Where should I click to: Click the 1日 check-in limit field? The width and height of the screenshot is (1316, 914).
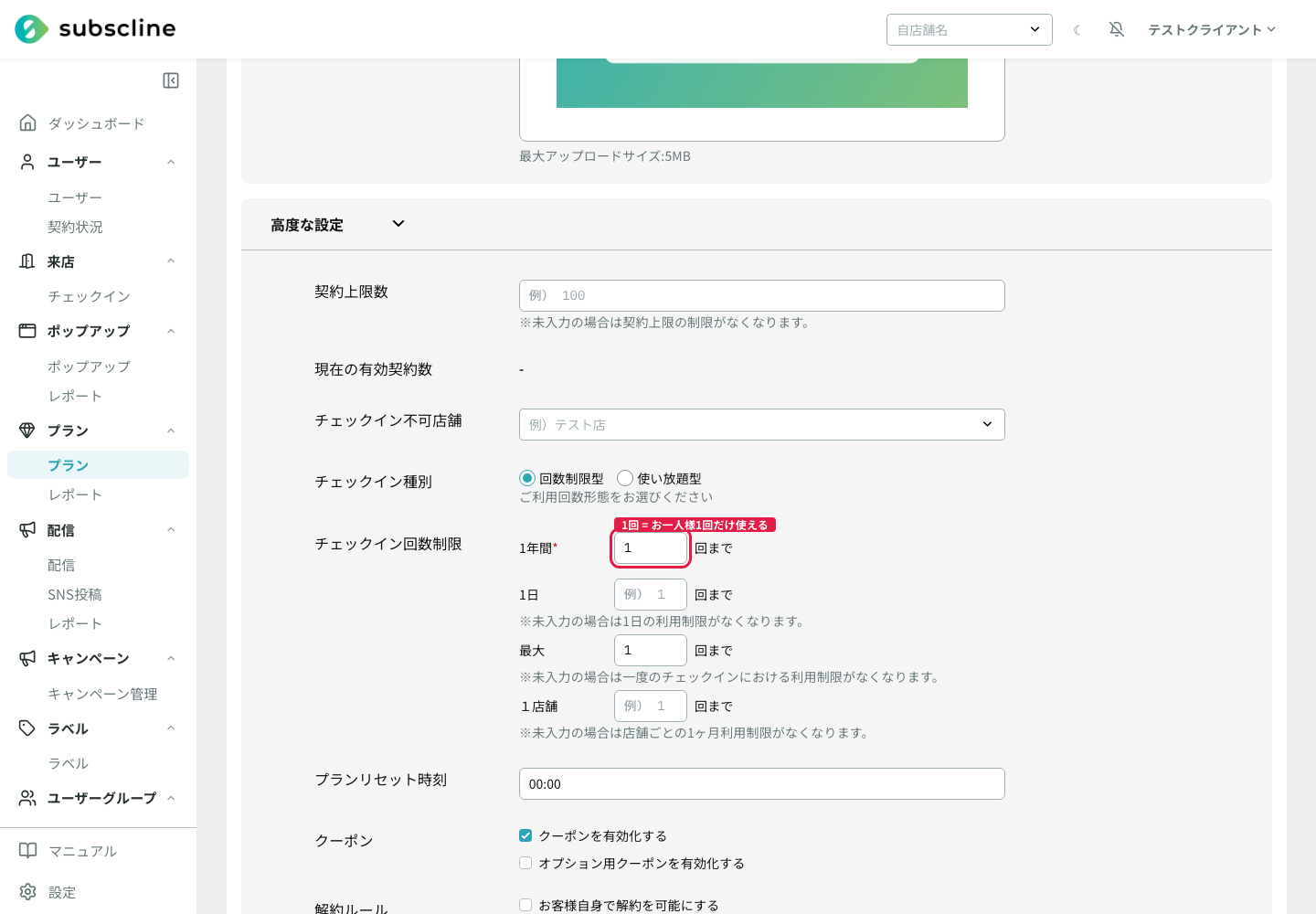coord(651,594)
